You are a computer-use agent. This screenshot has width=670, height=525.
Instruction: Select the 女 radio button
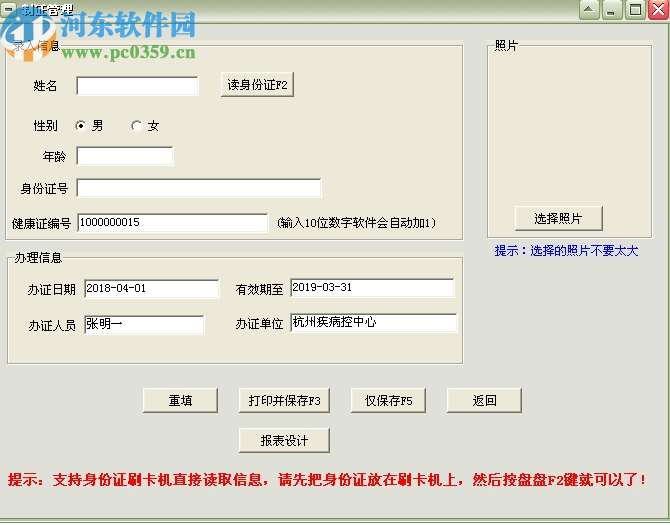pos(136,126)
